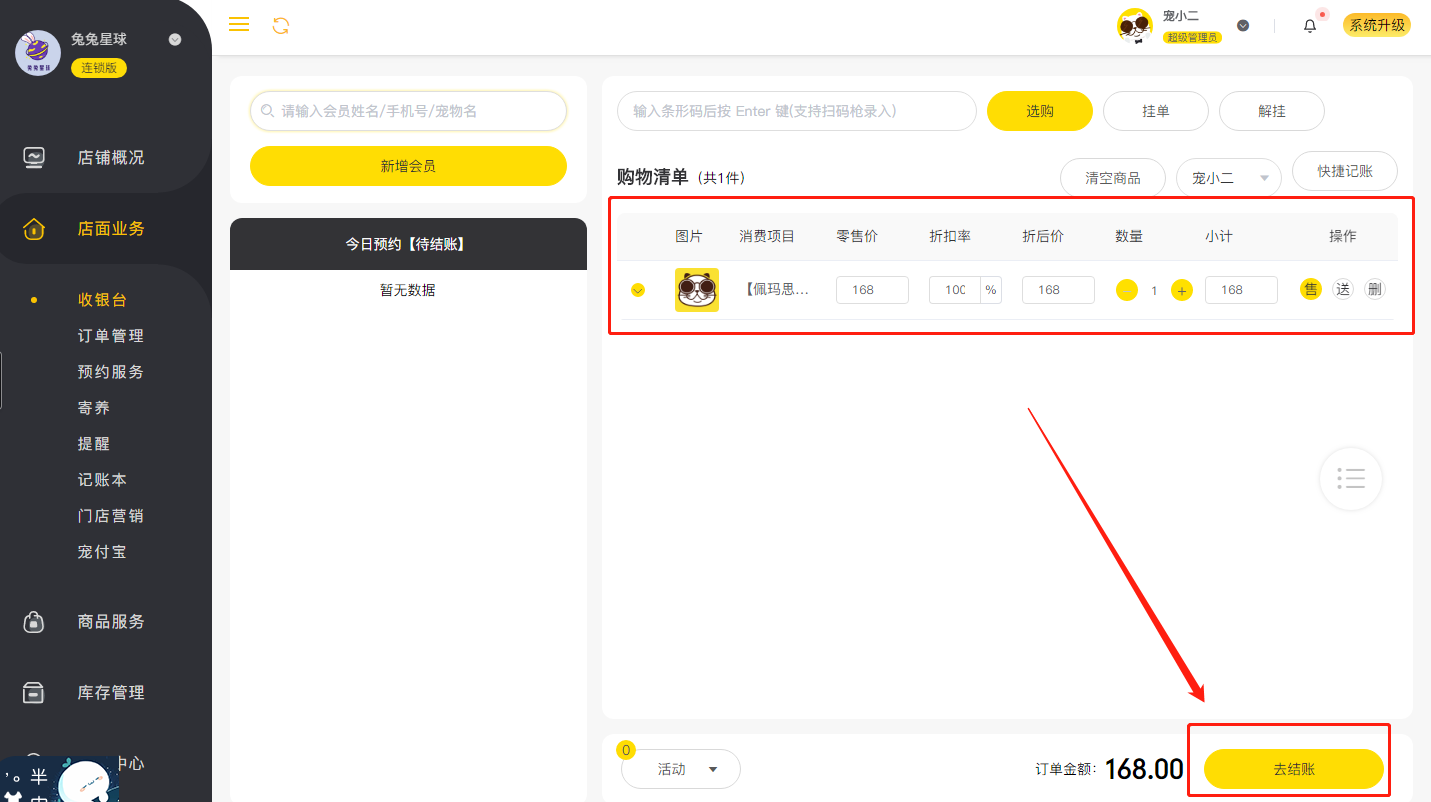Click the 连锁版 badge
1431x802 pixels.
pos(99,68)
